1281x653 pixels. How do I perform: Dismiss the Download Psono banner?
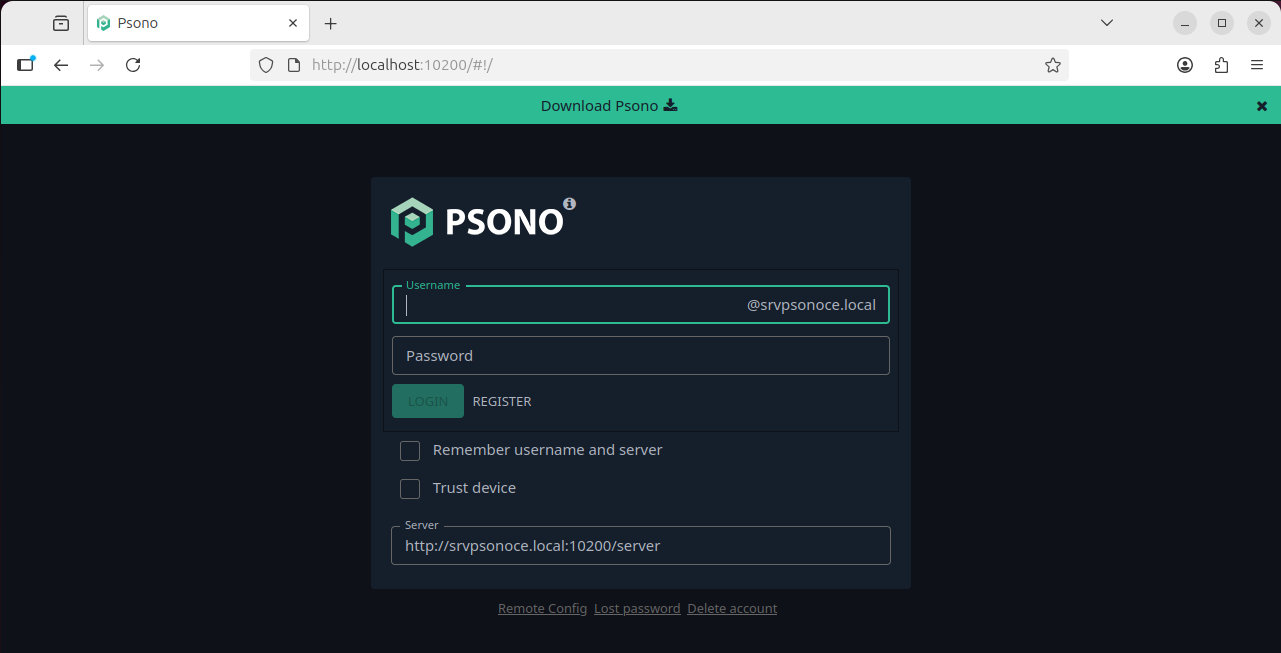(1261, 106)
